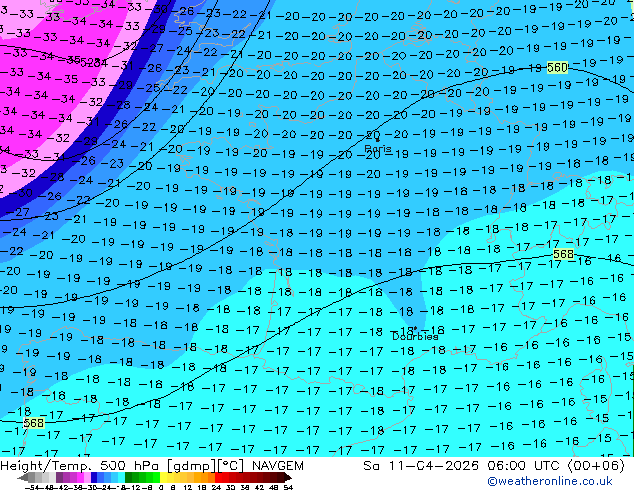Click the 'Height/Temp.' caption text
The image size is (634, 490).
pos(44,466)
